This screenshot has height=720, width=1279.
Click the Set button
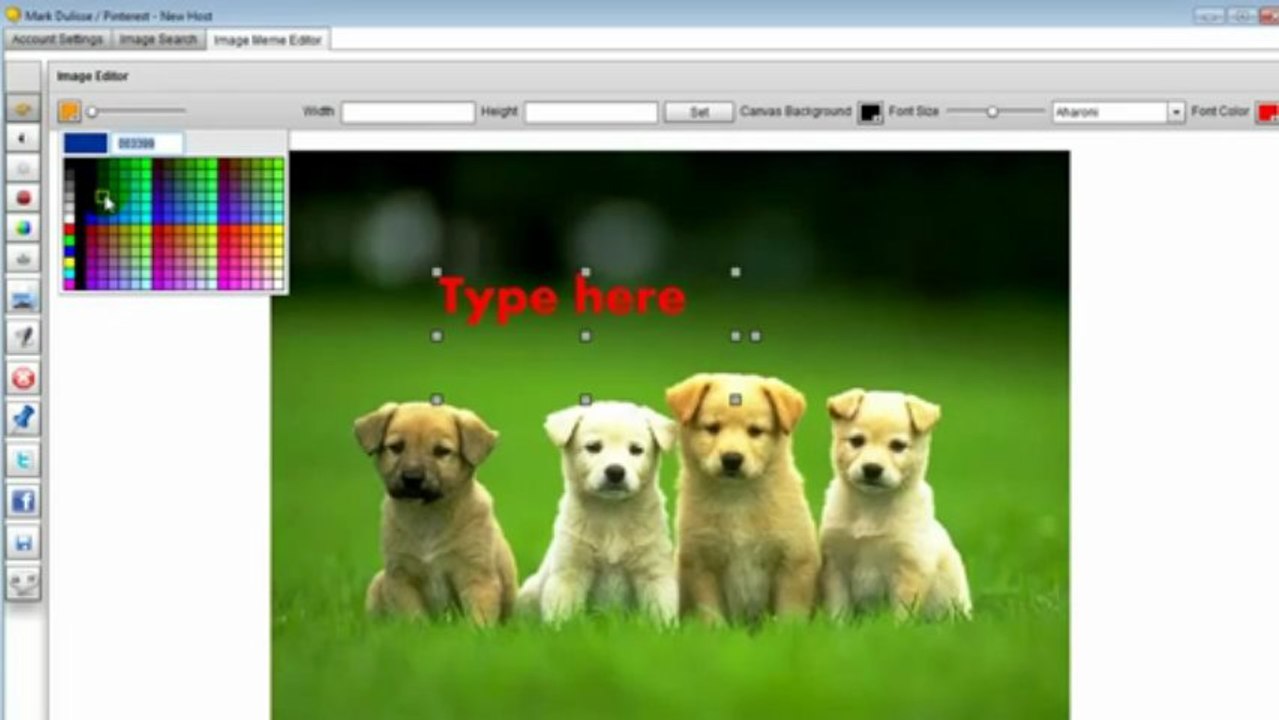(699, 112)
